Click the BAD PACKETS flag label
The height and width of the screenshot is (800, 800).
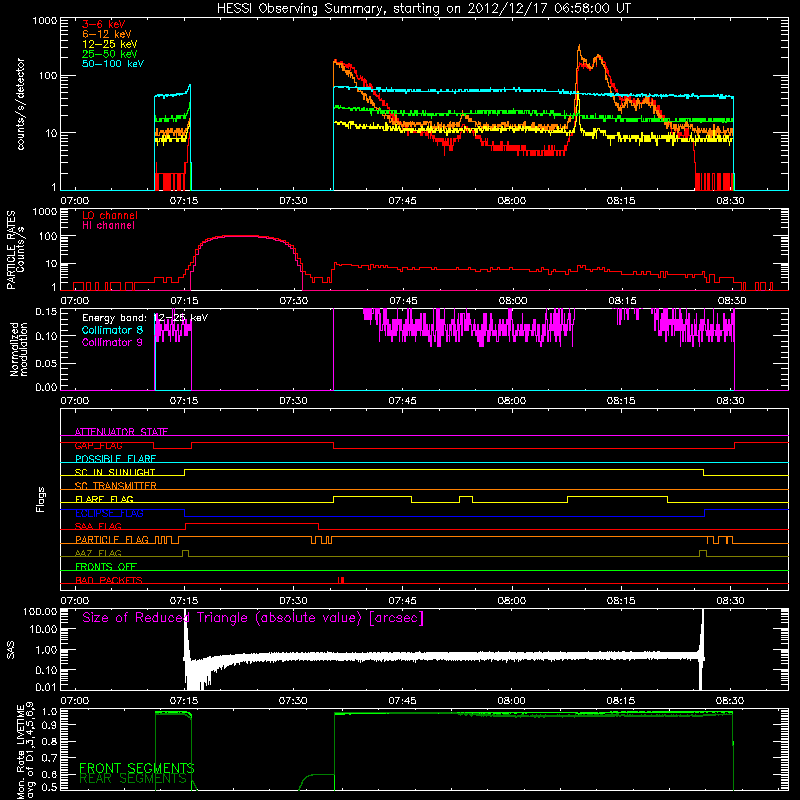pos(109,580)
